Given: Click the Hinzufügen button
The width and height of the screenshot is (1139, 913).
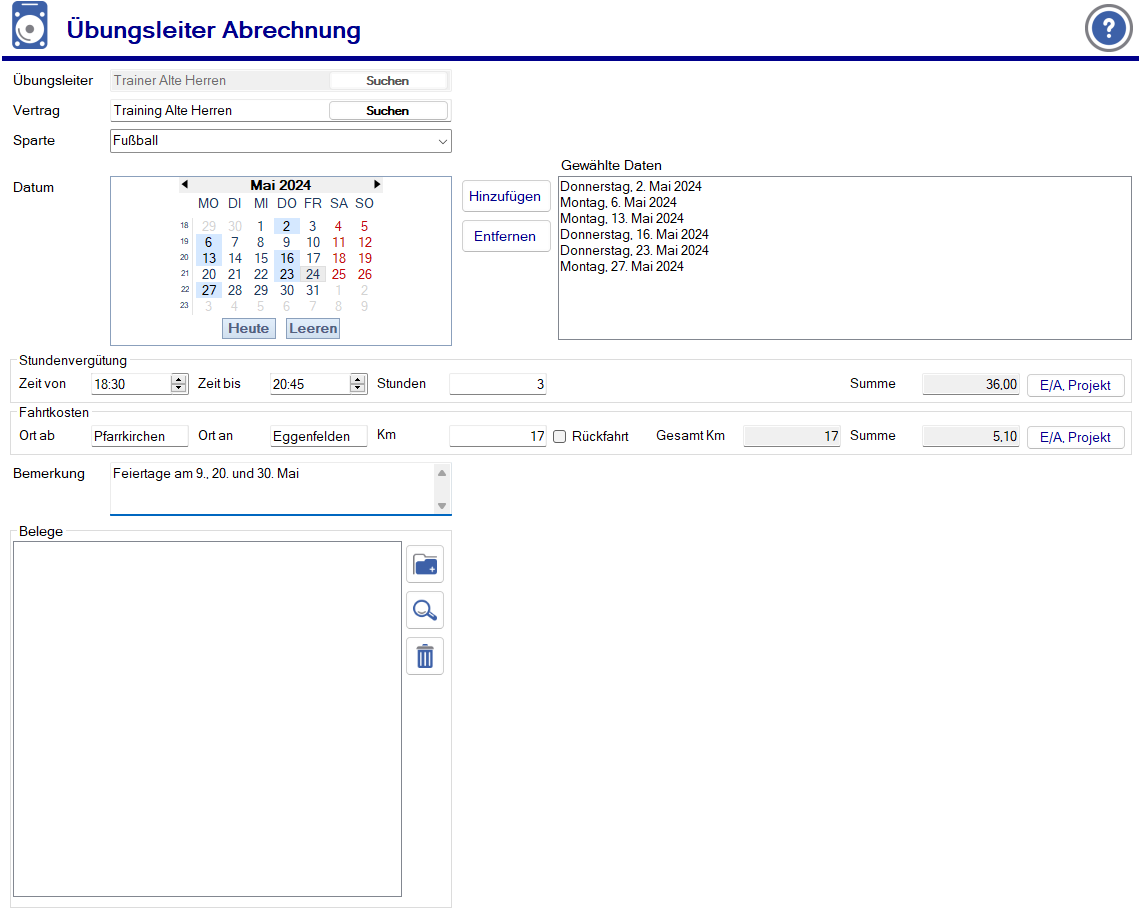Looking at the screenshot, I should [505, 197].
